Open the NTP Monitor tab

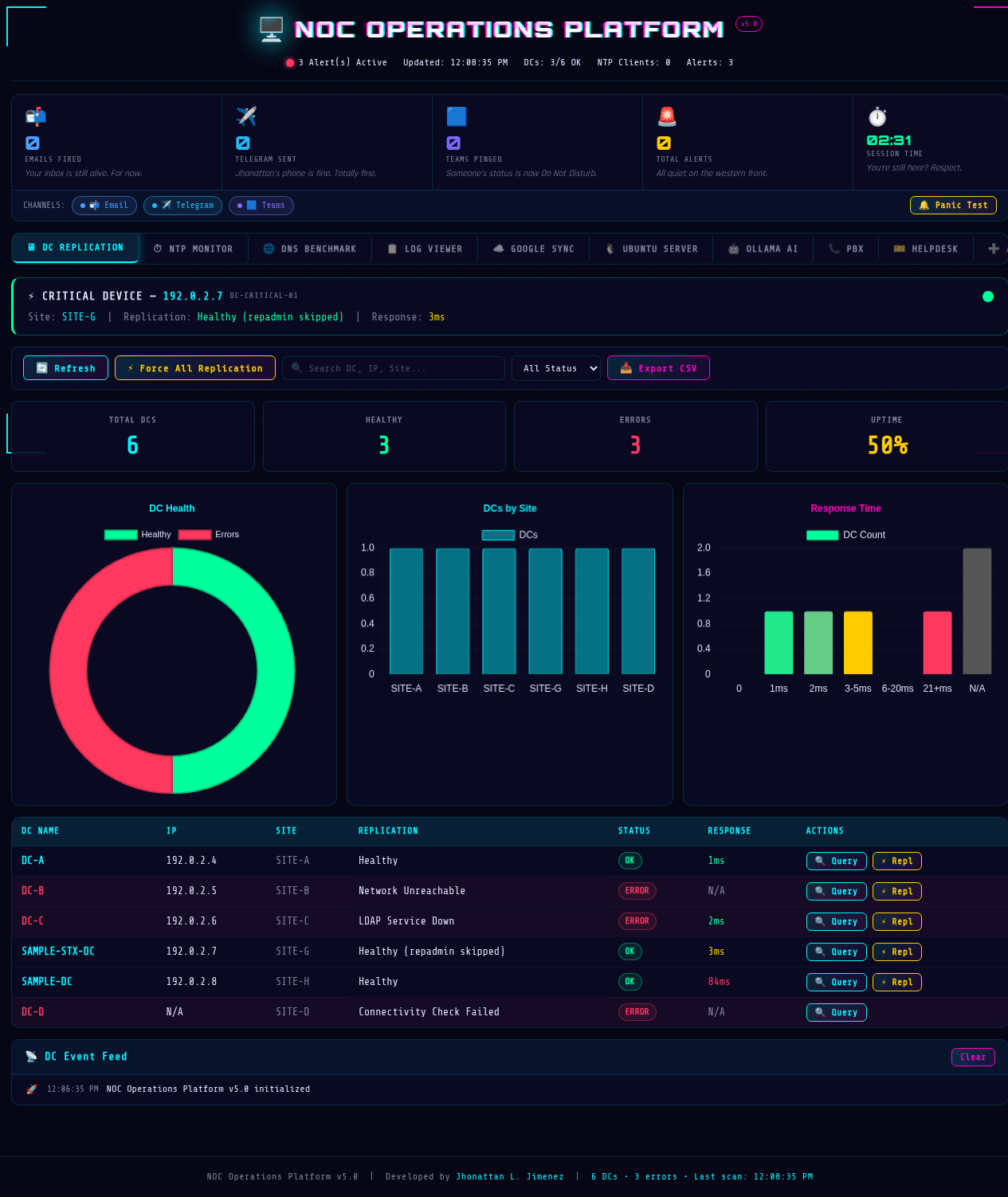[194, 249]
